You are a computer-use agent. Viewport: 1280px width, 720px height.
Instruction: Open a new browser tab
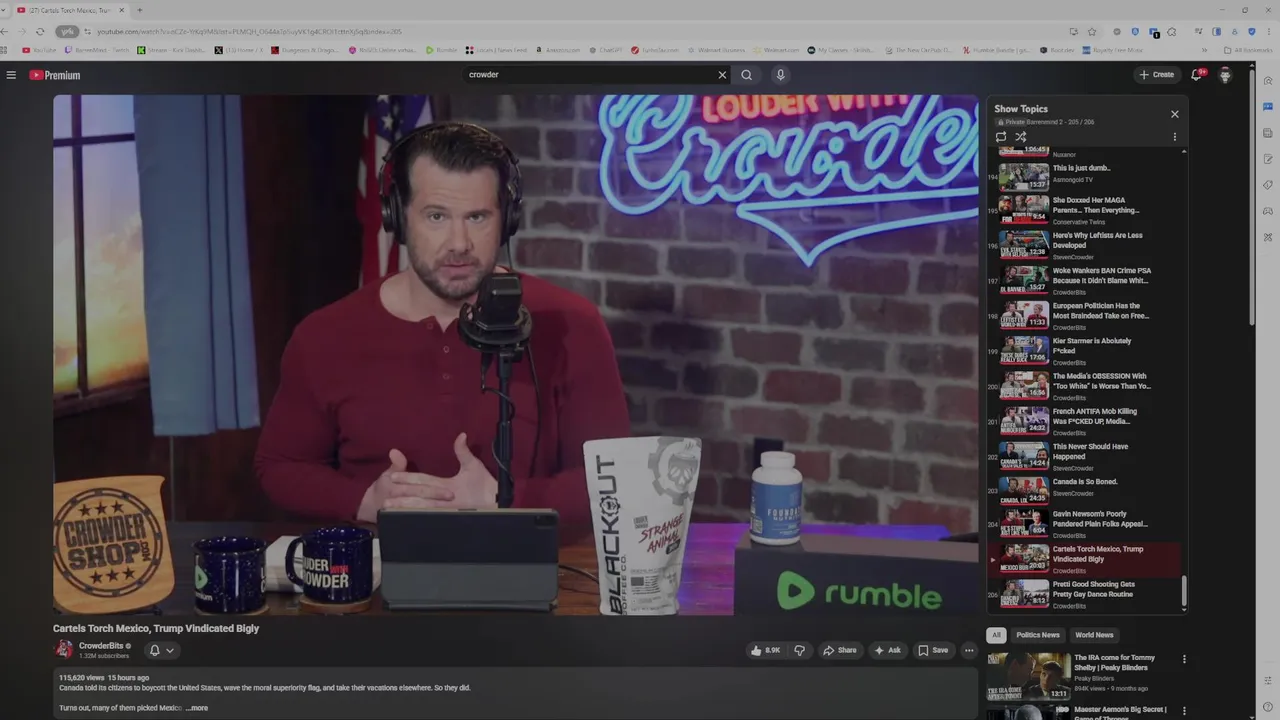[139, 10]
